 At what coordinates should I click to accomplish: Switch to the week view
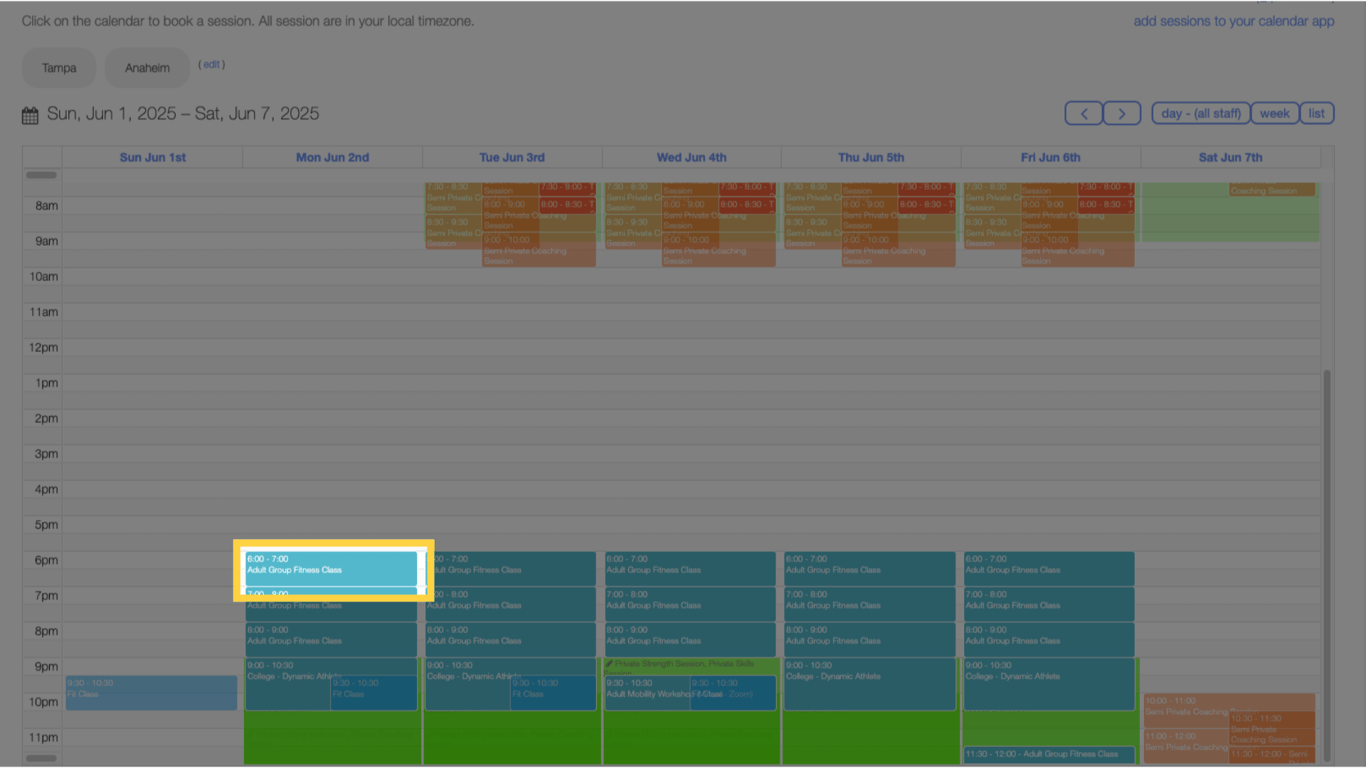(x=1274, y=113)
